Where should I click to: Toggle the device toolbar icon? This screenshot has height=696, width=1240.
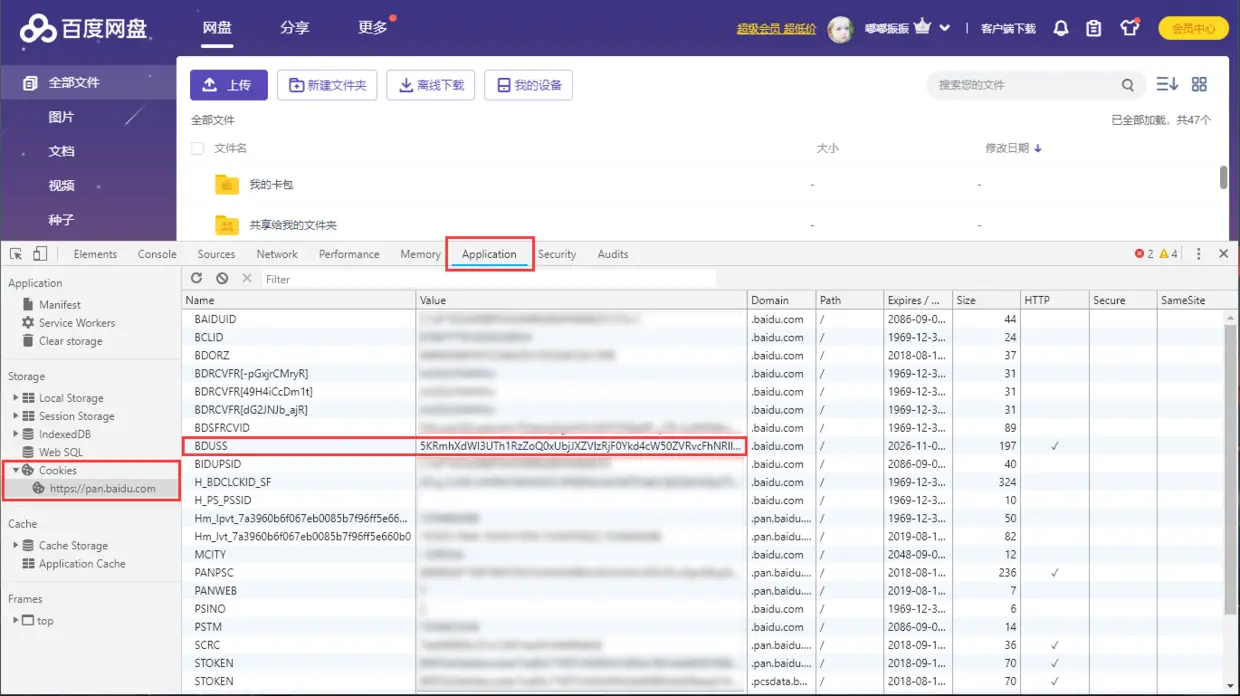click(x=40, y=254)
